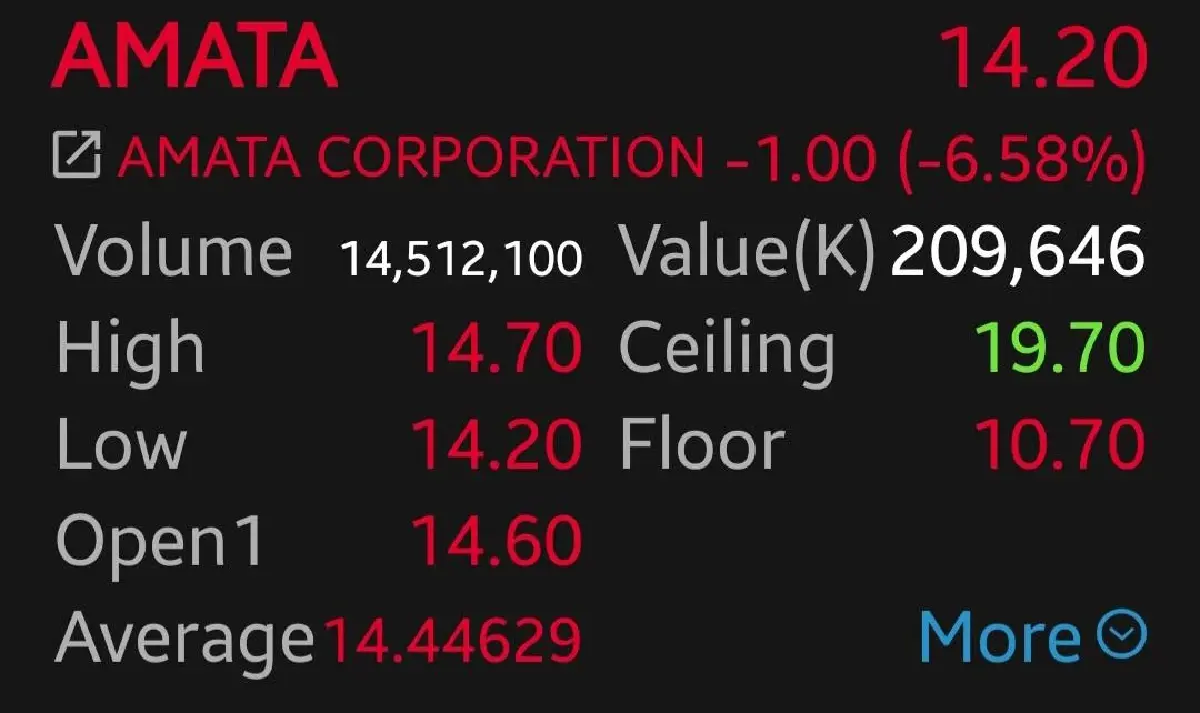This screenshot has width=1200, height=713.
Task: Select the Value(K) amount 209,646
Action: [1017, 250]
